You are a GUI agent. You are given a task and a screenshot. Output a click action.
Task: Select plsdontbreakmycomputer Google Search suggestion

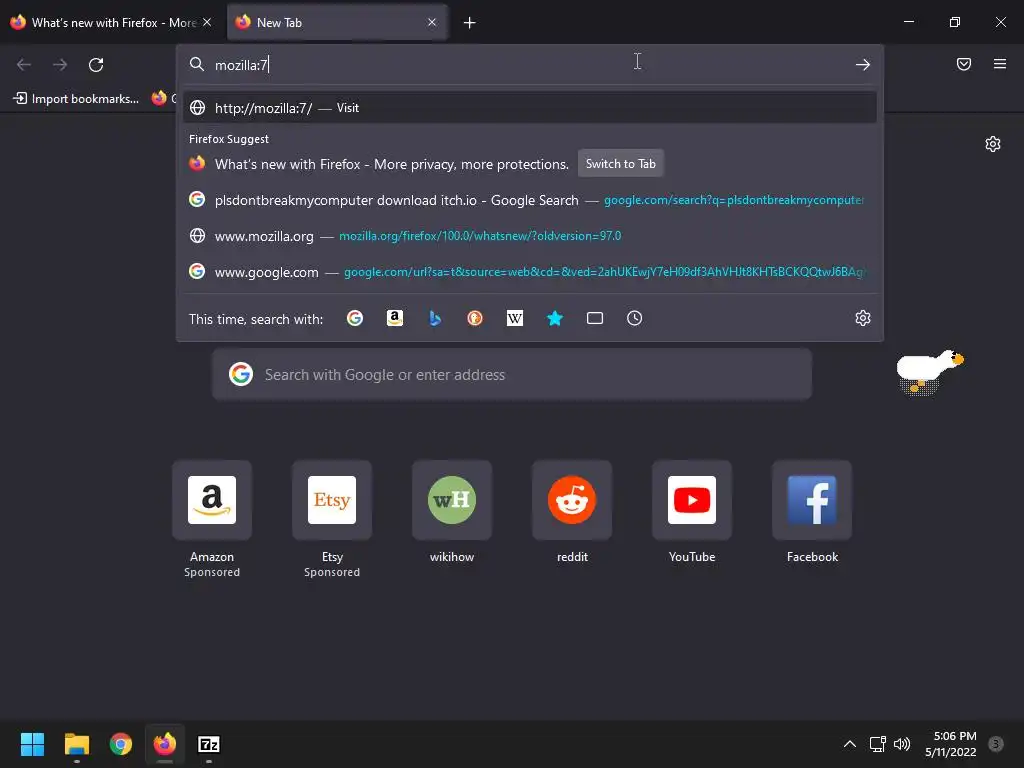click(530, 200)
